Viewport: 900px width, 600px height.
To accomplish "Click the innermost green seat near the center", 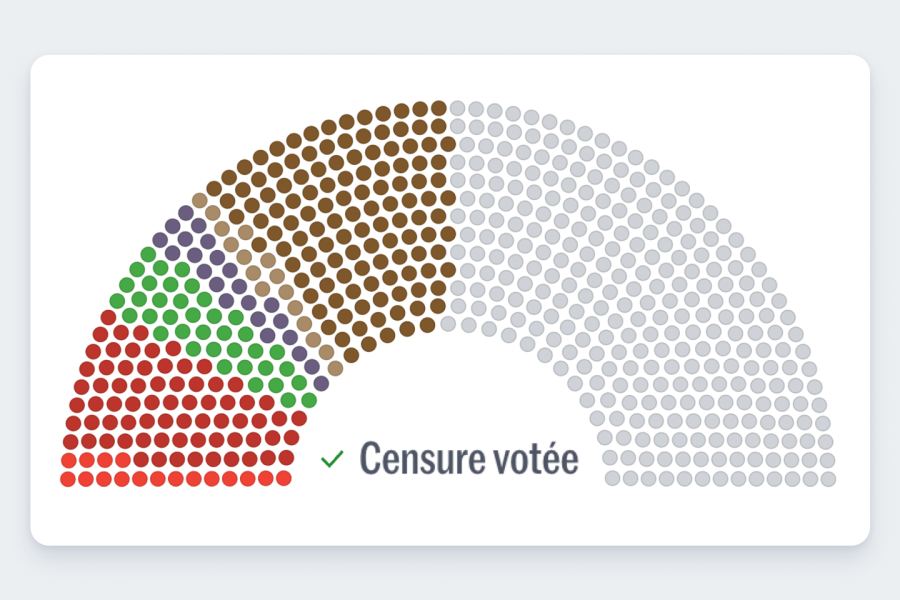I will coord(308,400).
